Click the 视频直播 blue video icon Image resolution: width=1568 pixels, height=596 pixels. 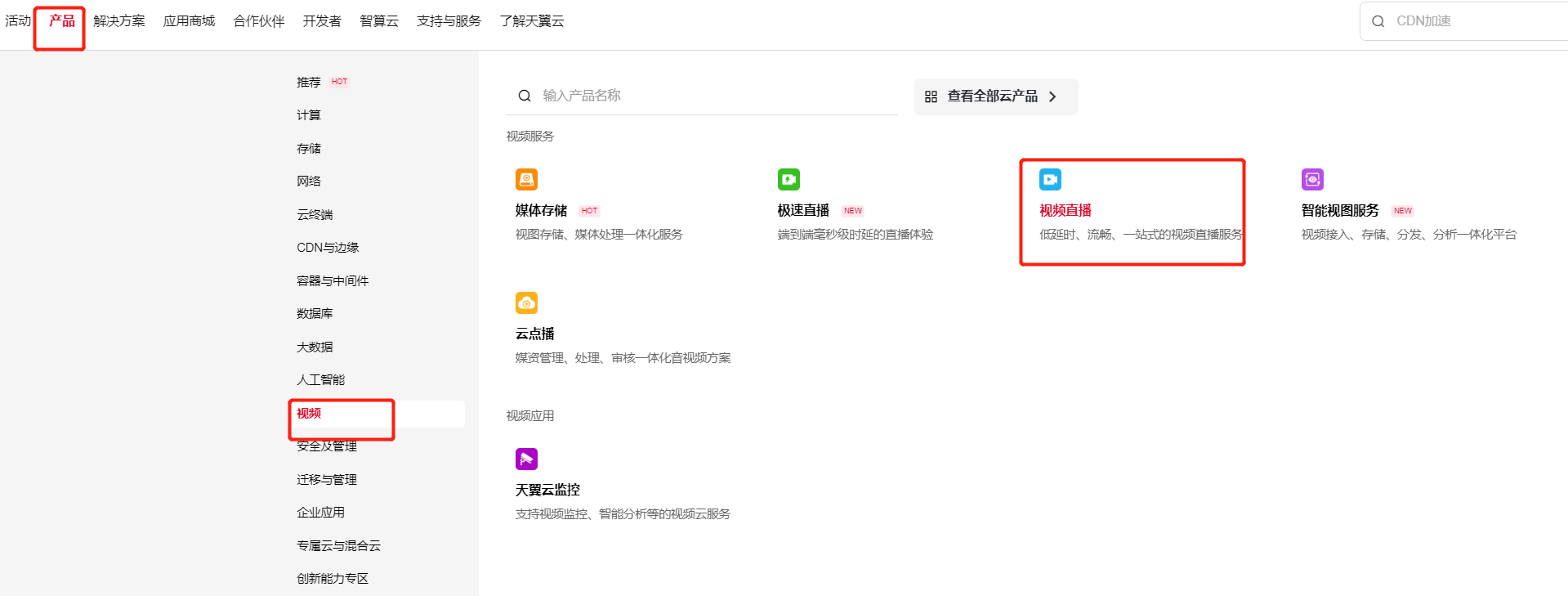pyautogui.click(x=1050, y=179)
